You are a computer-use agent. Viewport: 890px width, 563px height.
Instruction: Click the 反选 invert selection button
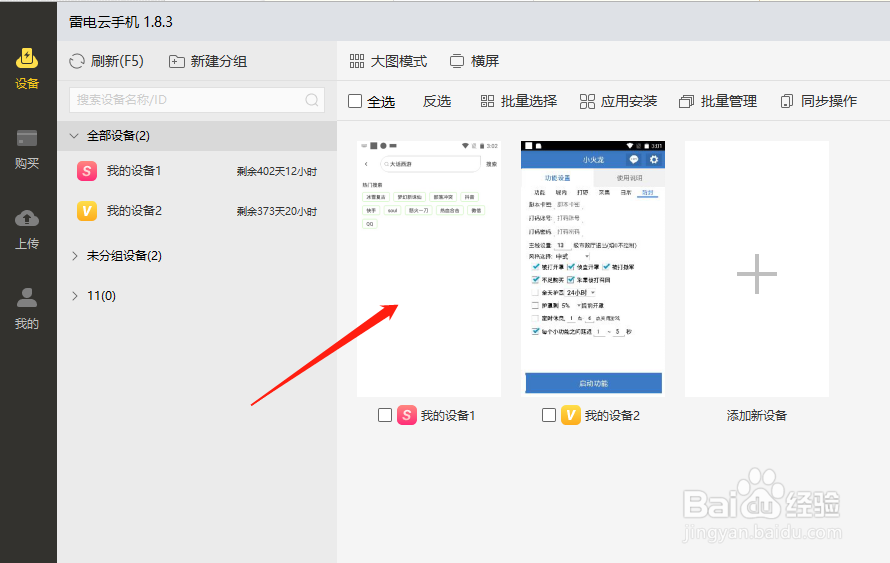coord(437,102)
